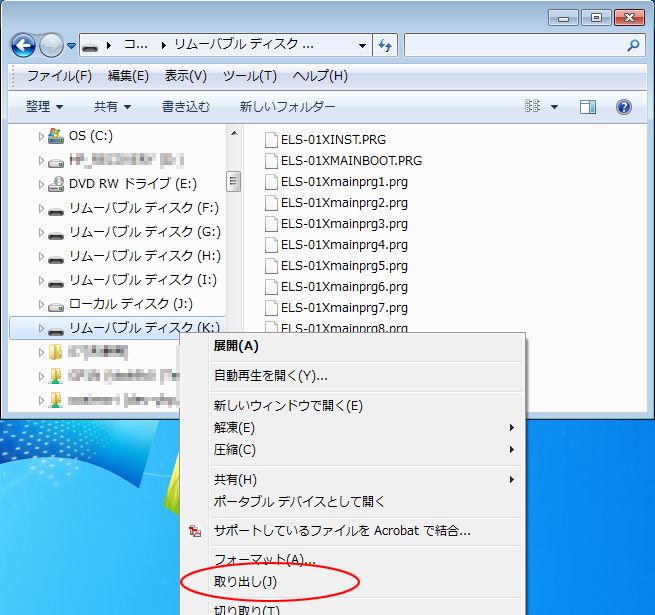This screenshot has height=615, width=655.
Task: Open the ELS-01XINST.PRG file
Action: point(333,140)
